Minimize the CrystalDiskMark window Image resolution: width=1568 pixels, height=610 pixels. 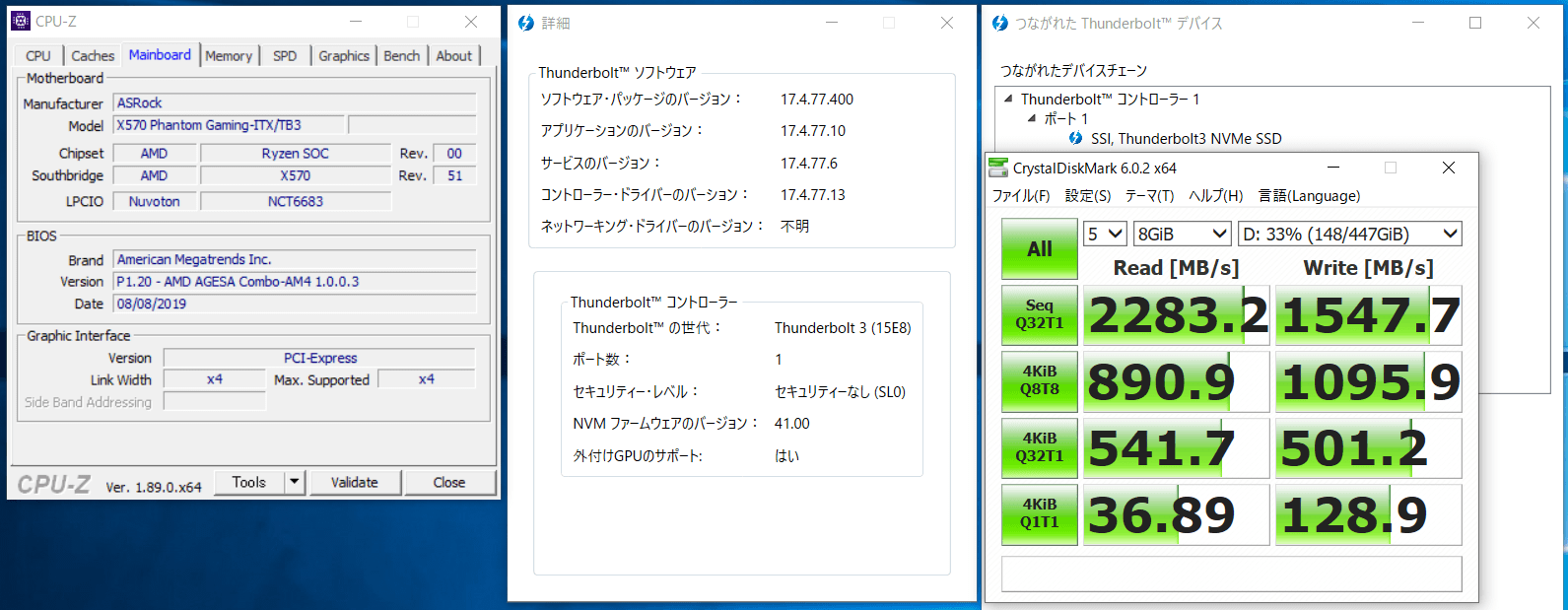coord(1332,168)
